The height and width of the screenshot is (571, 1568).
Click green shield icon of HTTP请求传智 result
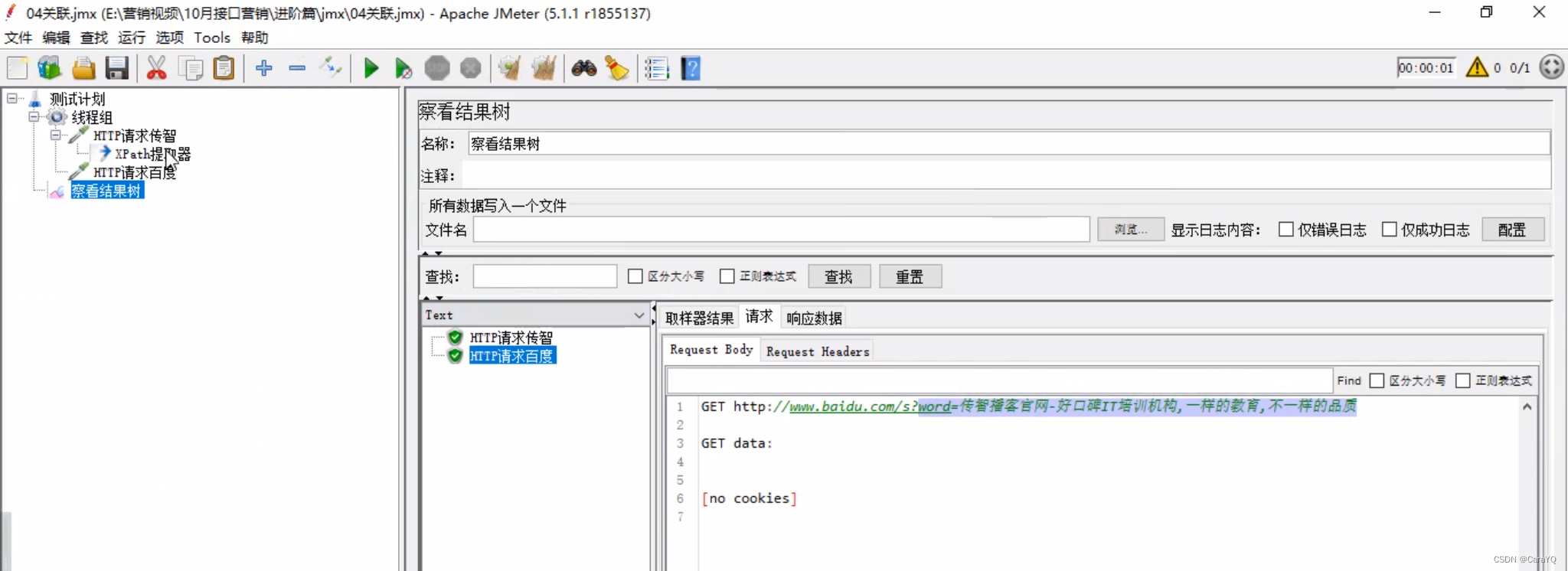[x=456, y=337]
